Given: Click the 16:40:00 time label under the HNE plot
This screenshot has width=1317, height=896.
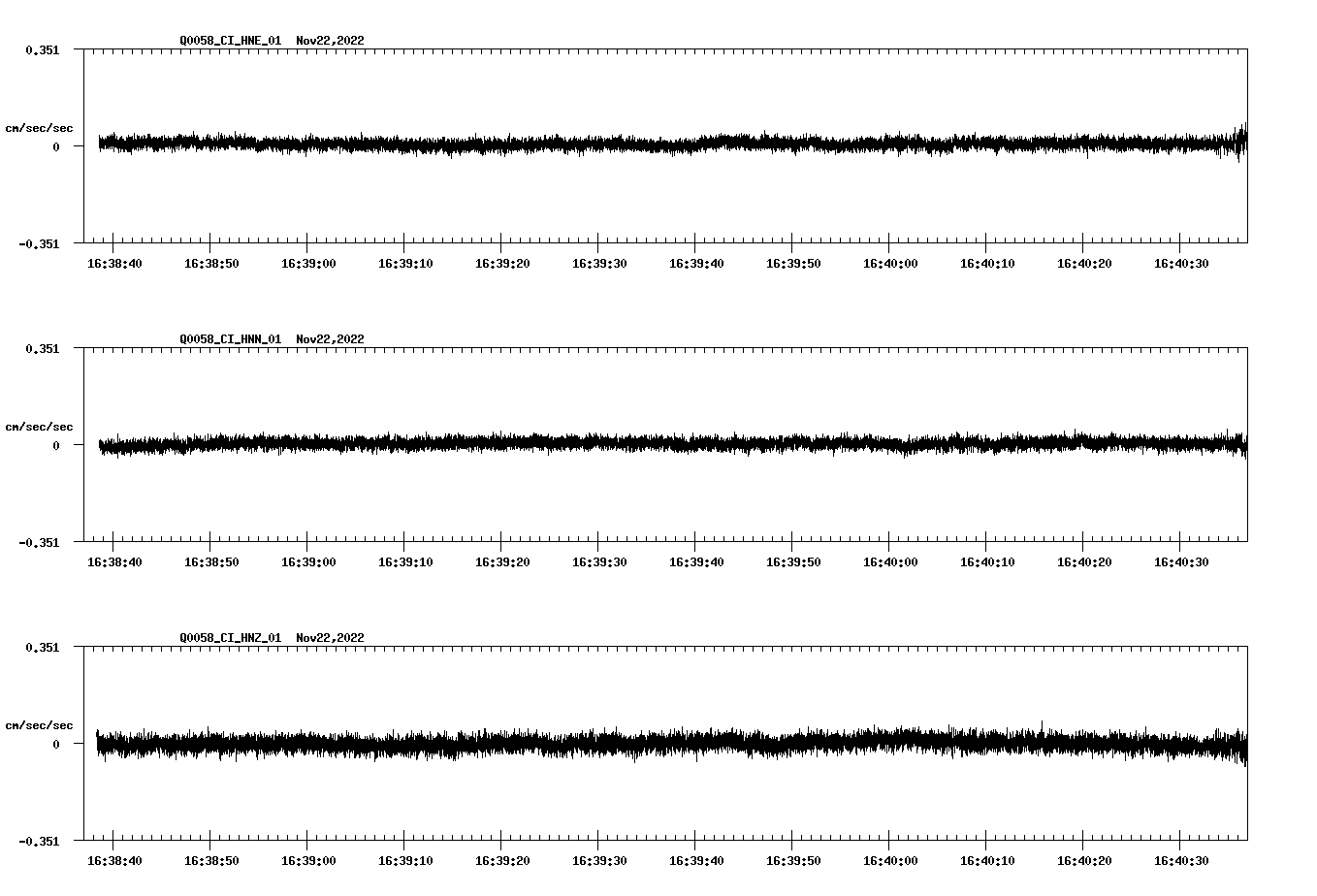Looking at the screenshot, I should (890, 264).
